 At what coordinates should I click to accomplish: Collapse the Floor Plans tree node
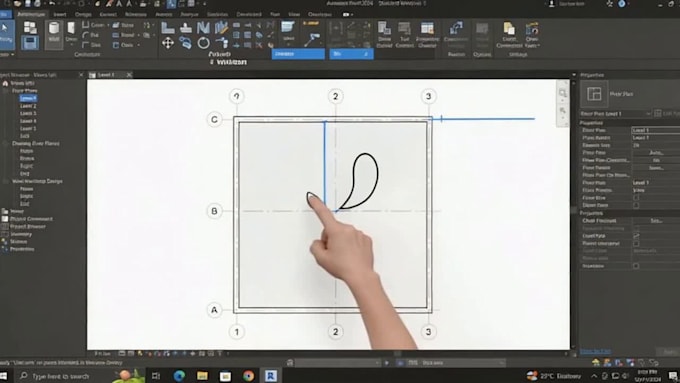click(x=6, y=91)
